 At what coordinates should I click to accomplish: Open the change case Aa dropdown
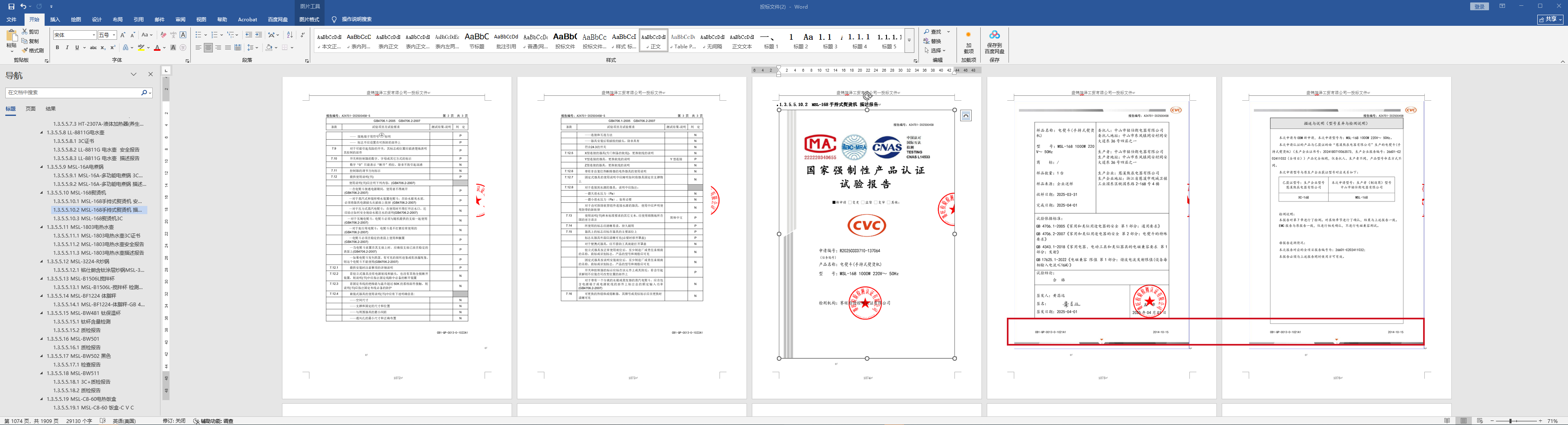pos(147,35)
